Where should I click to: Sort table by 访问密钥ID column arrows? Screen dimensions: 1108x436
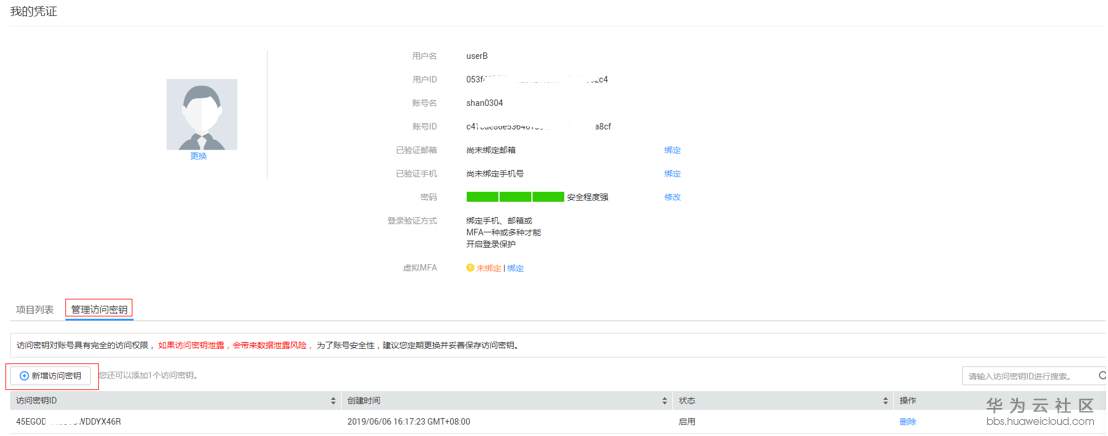[x=334, y=401]
